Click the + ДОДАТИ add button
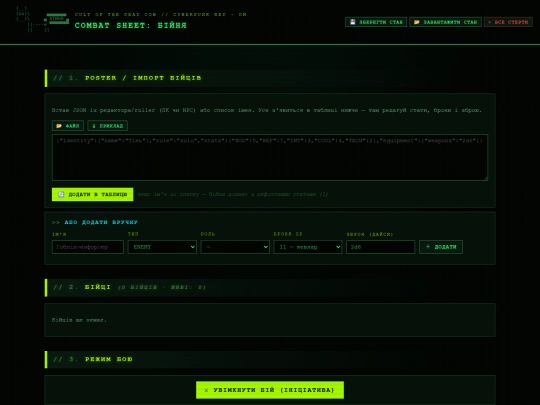 point(441,247)
